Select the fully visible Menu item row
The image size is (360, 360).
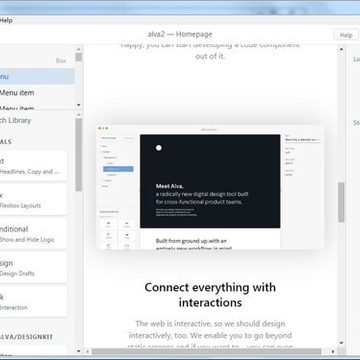37,93
